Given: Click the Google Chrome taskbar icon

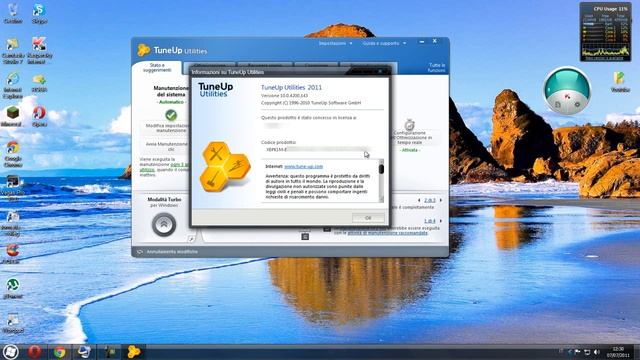Looking at the screenshot, I should click(60, 351).
